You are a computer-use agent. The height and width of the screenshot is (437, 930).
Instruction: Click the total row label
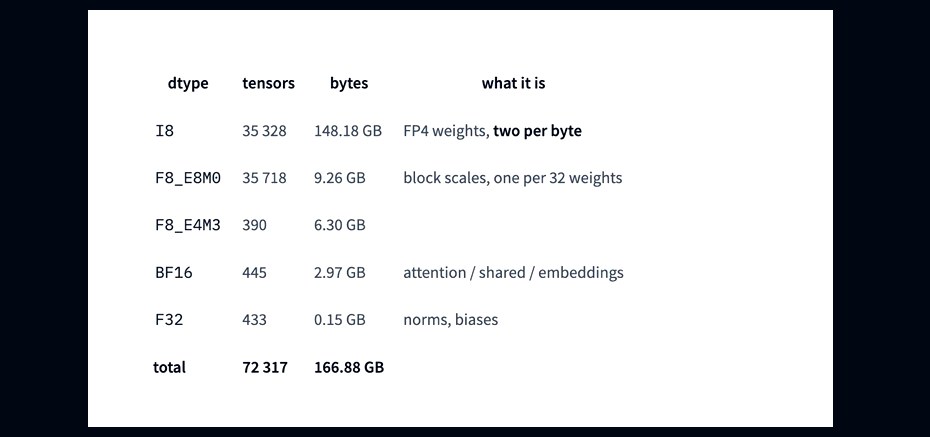click(x=169, y=367)
